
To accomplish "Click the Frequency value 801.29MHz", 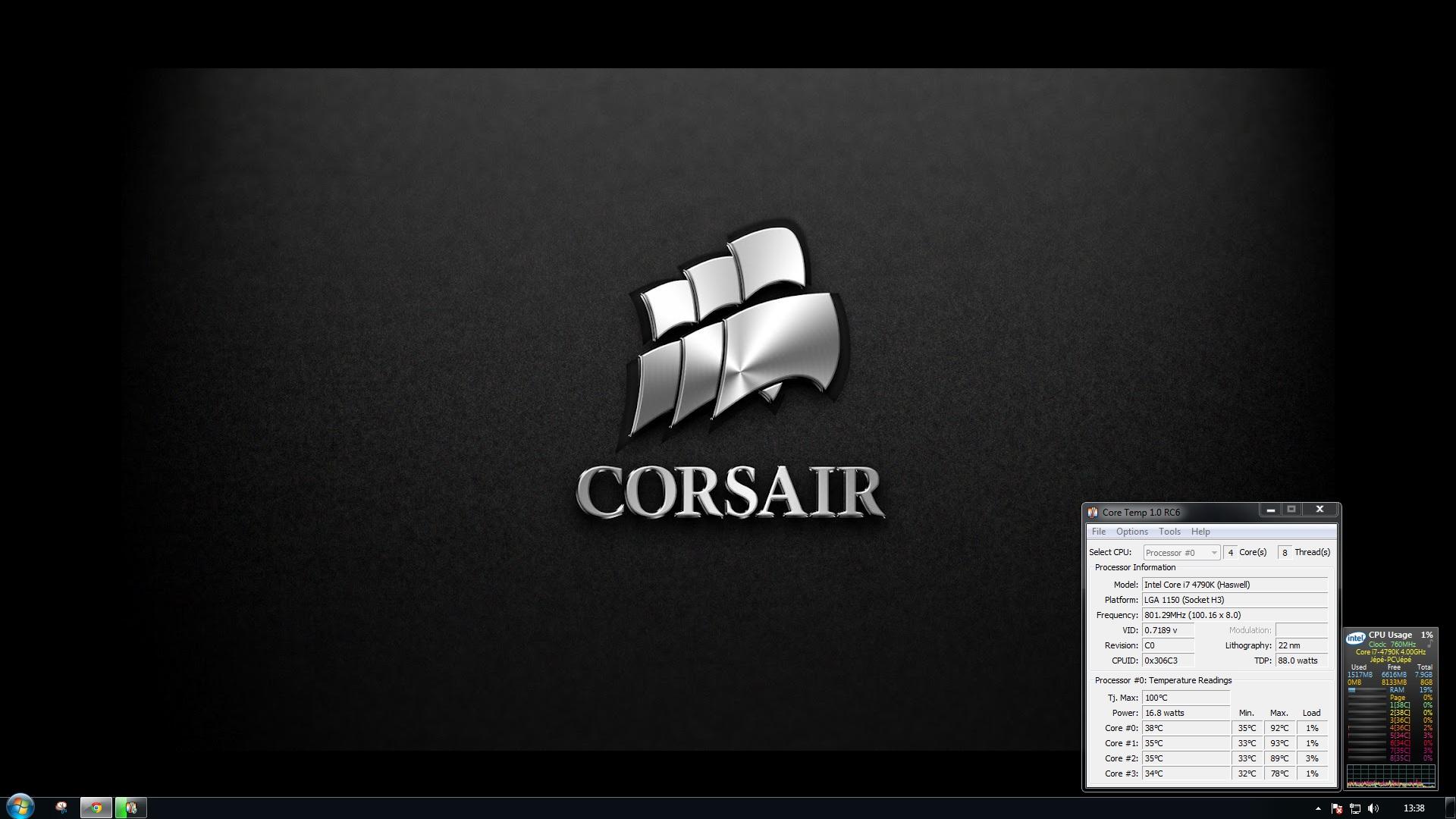I will pos(1235,615).
